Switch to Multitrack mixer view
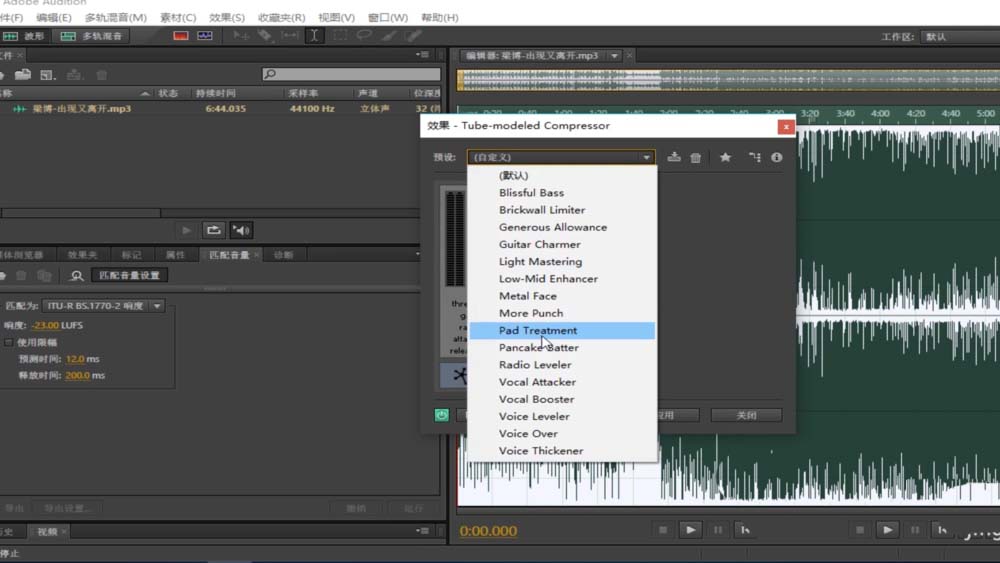 pyautogui.click(x=91, y=36)
